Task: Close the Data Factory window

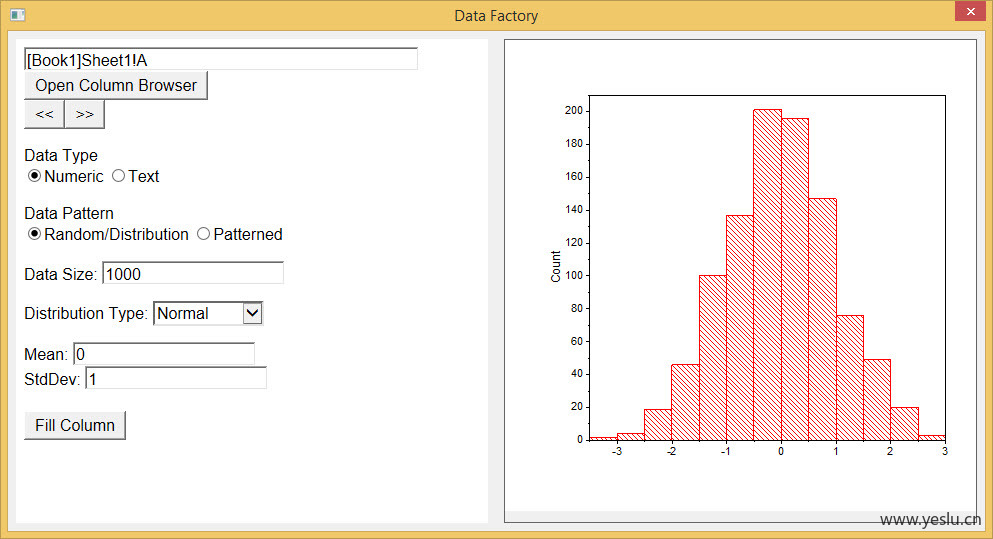Action: pyautogui.click(x=971, y=11)
